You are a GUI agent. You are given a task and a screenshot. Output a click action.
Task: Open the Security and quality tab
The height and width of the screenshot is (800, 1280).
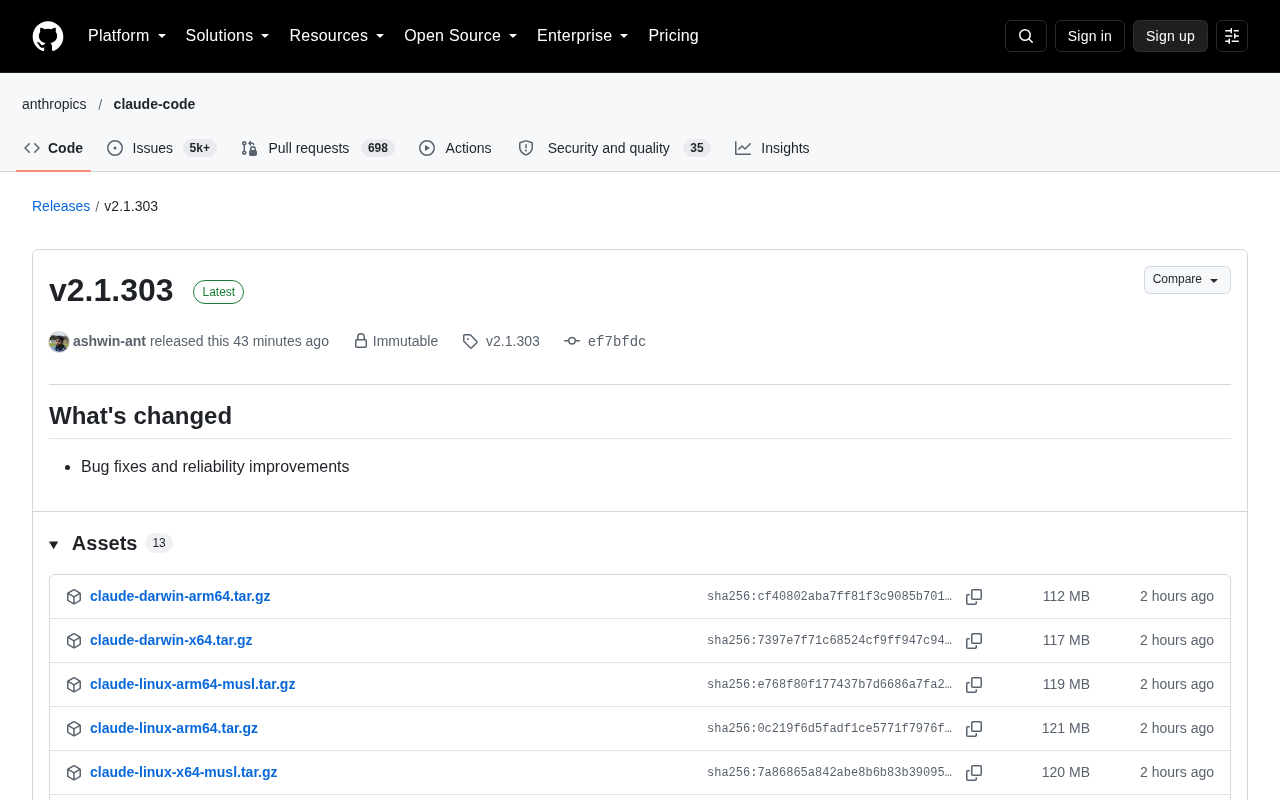coord(614,148)
